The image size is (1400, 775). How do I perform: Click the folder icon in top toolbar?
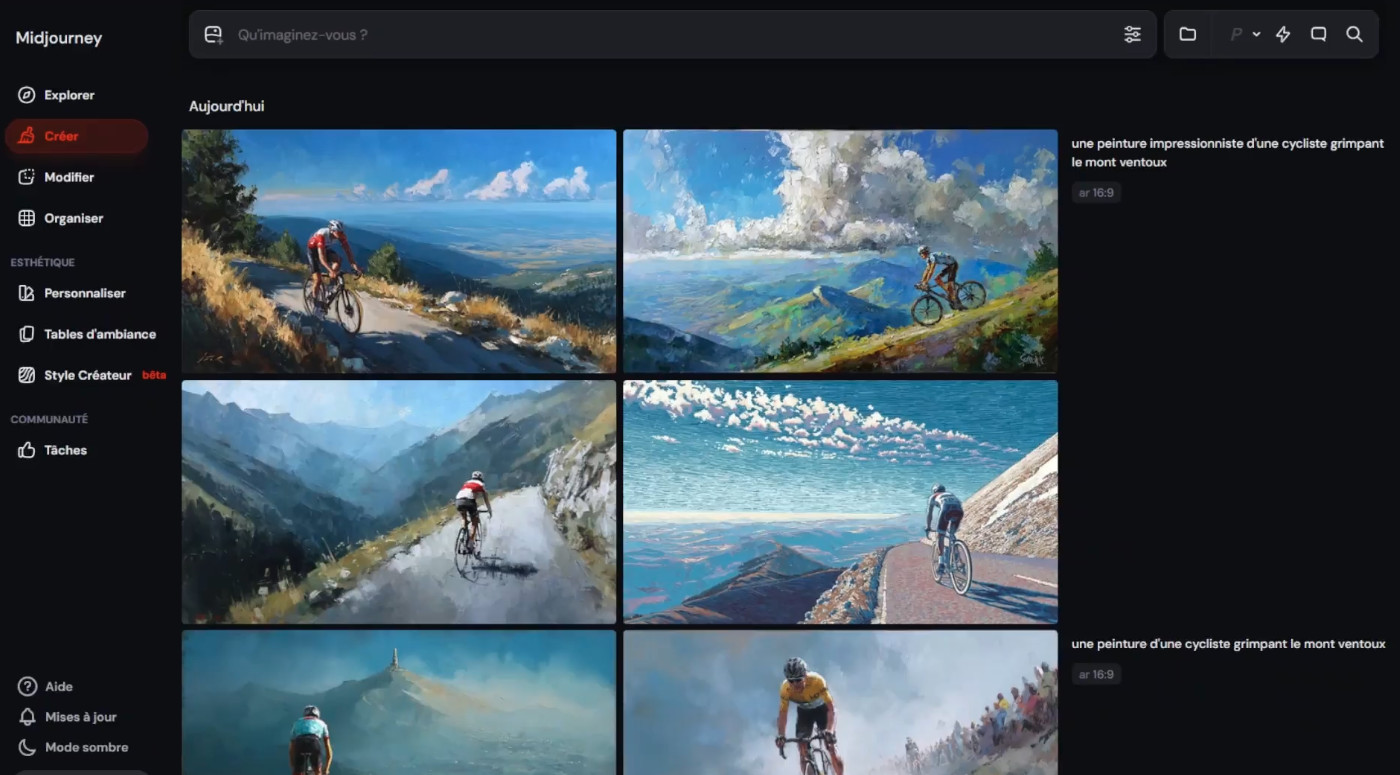(x=1187, y=35)
